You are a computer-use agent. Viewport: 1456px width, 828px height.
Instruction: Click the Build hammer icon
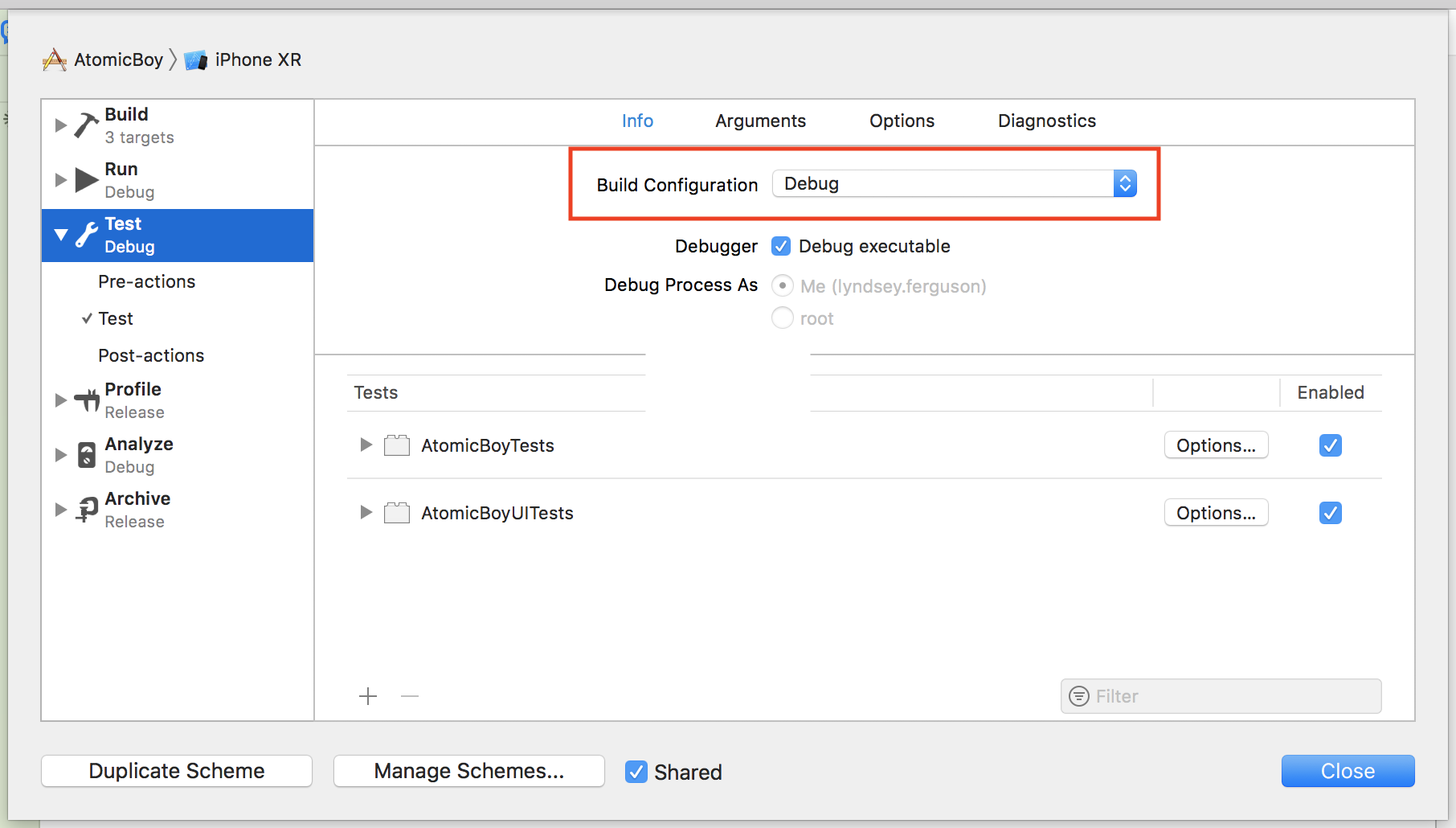(x=86, y=125)
